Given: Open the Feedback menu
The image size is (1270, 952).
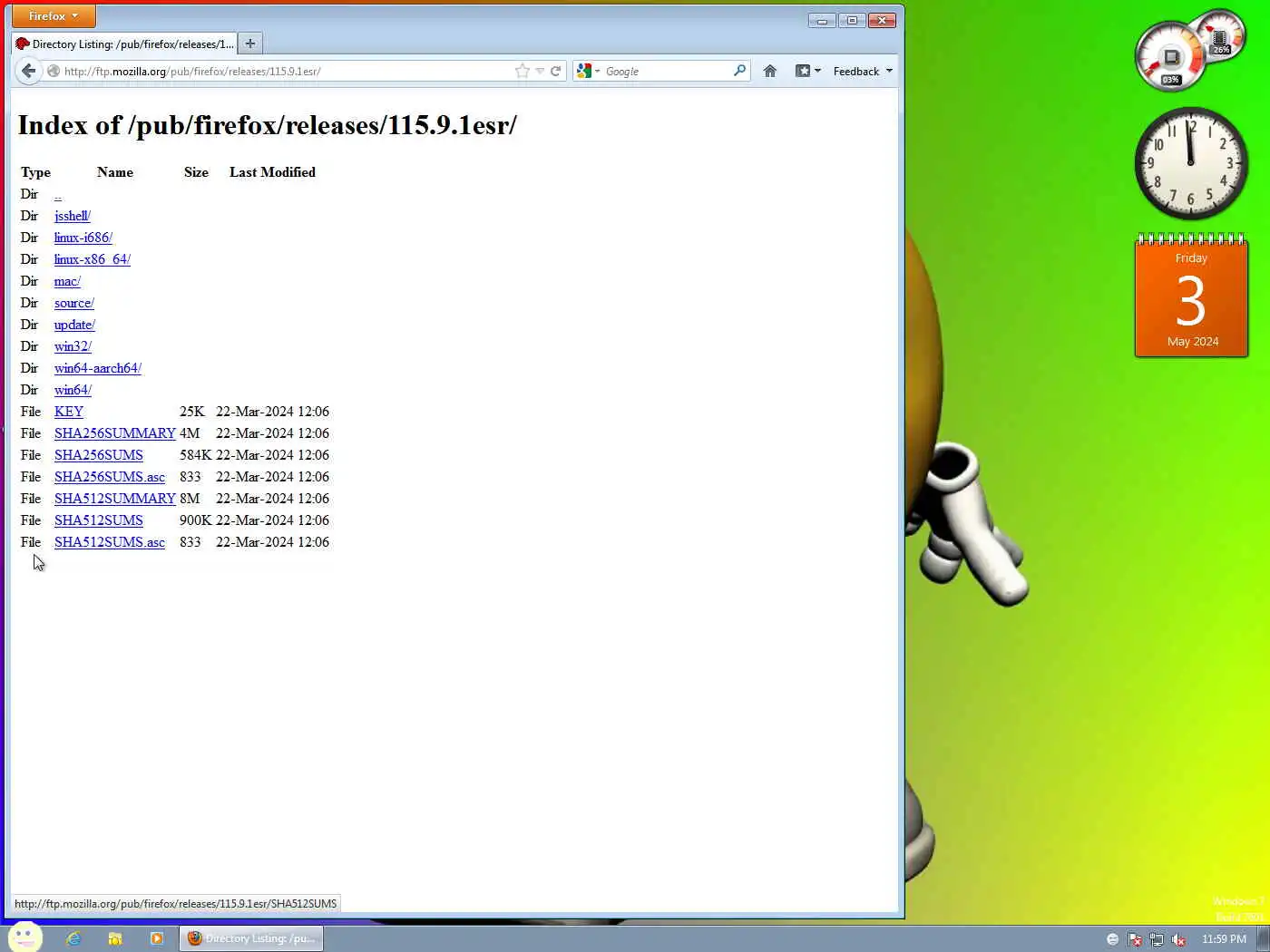Looking at the screenshot, I should click(863, 71).
